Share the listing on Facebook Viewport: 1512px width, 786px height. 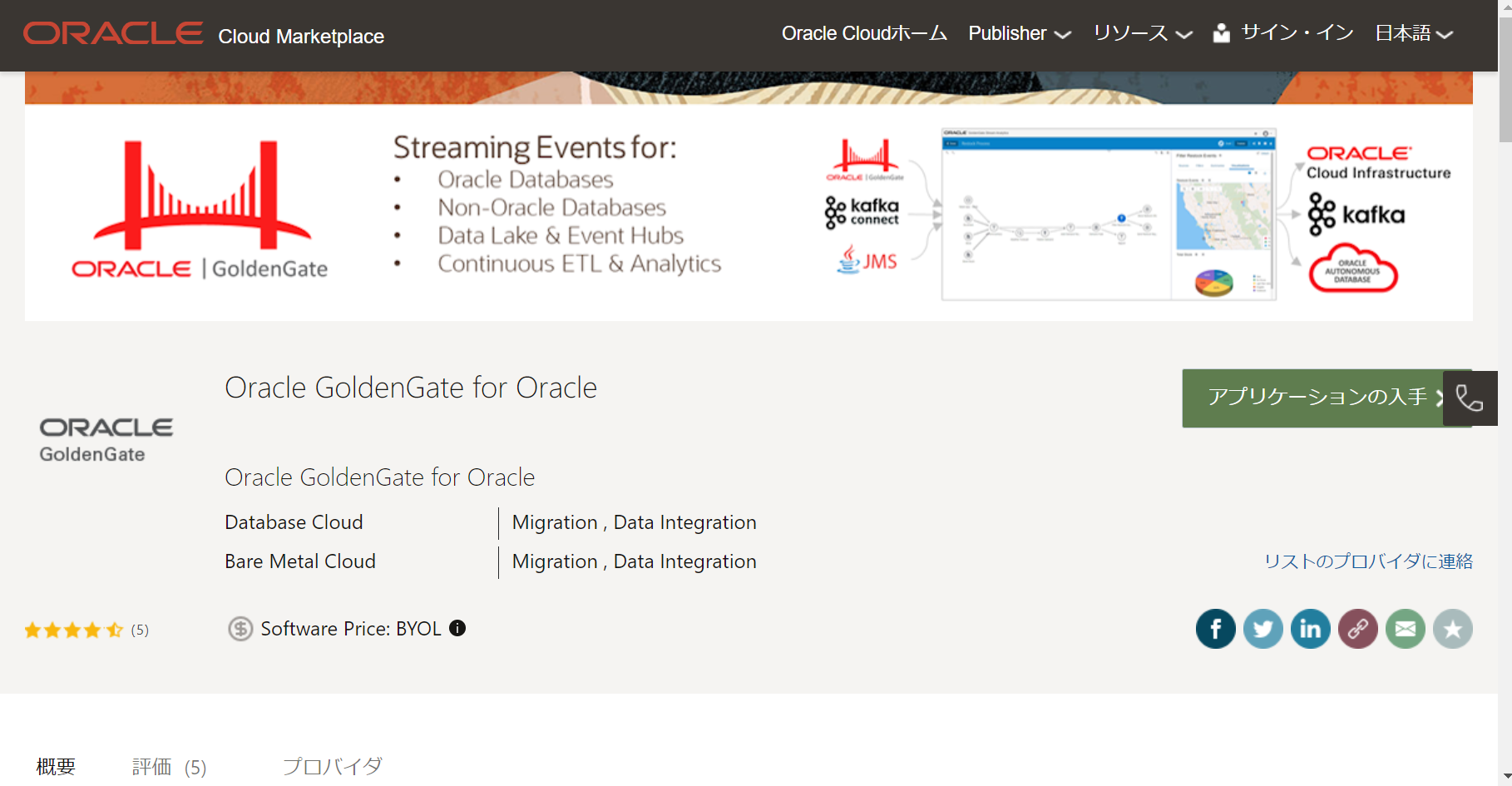point(1215,629)
